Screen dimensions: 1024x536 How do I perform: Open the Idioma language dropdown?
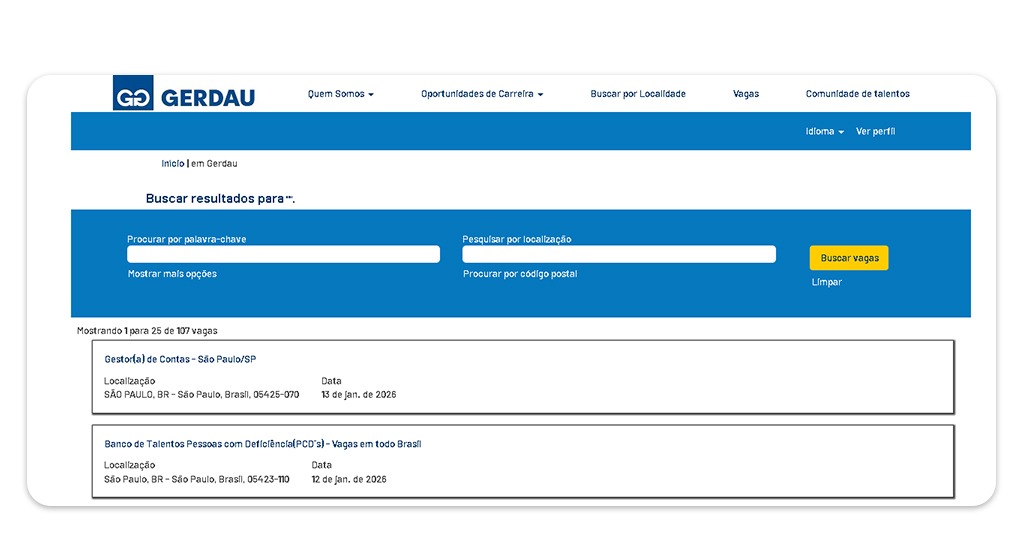coord(824,131)
